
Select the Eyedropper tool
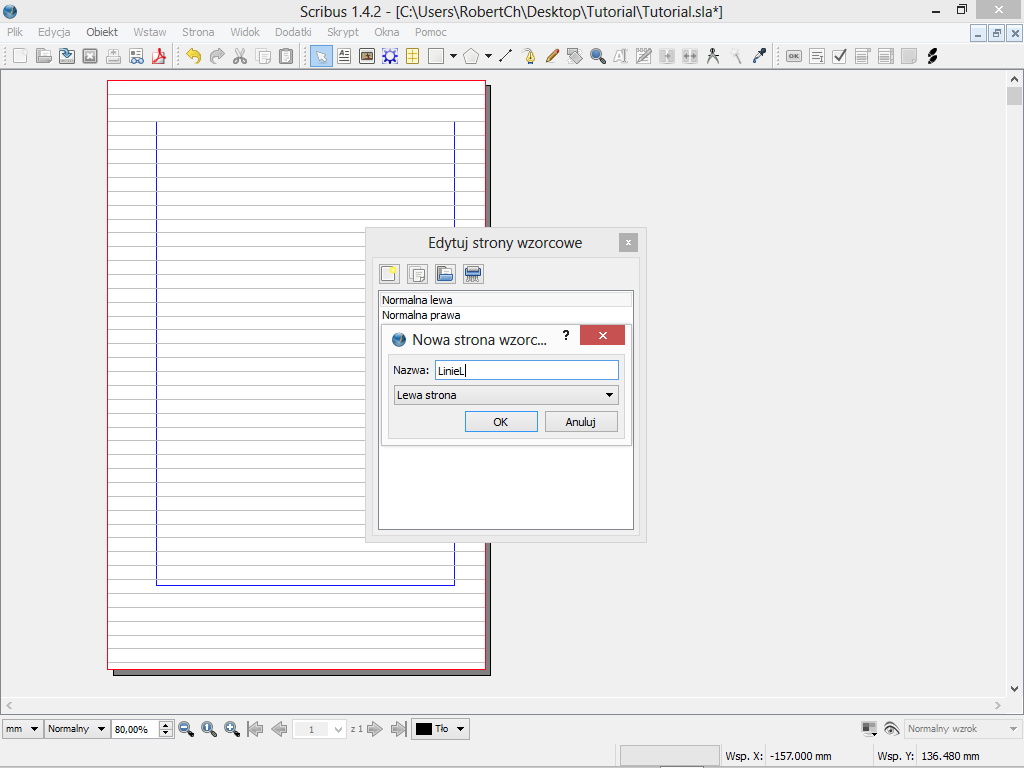pos(759,56)
